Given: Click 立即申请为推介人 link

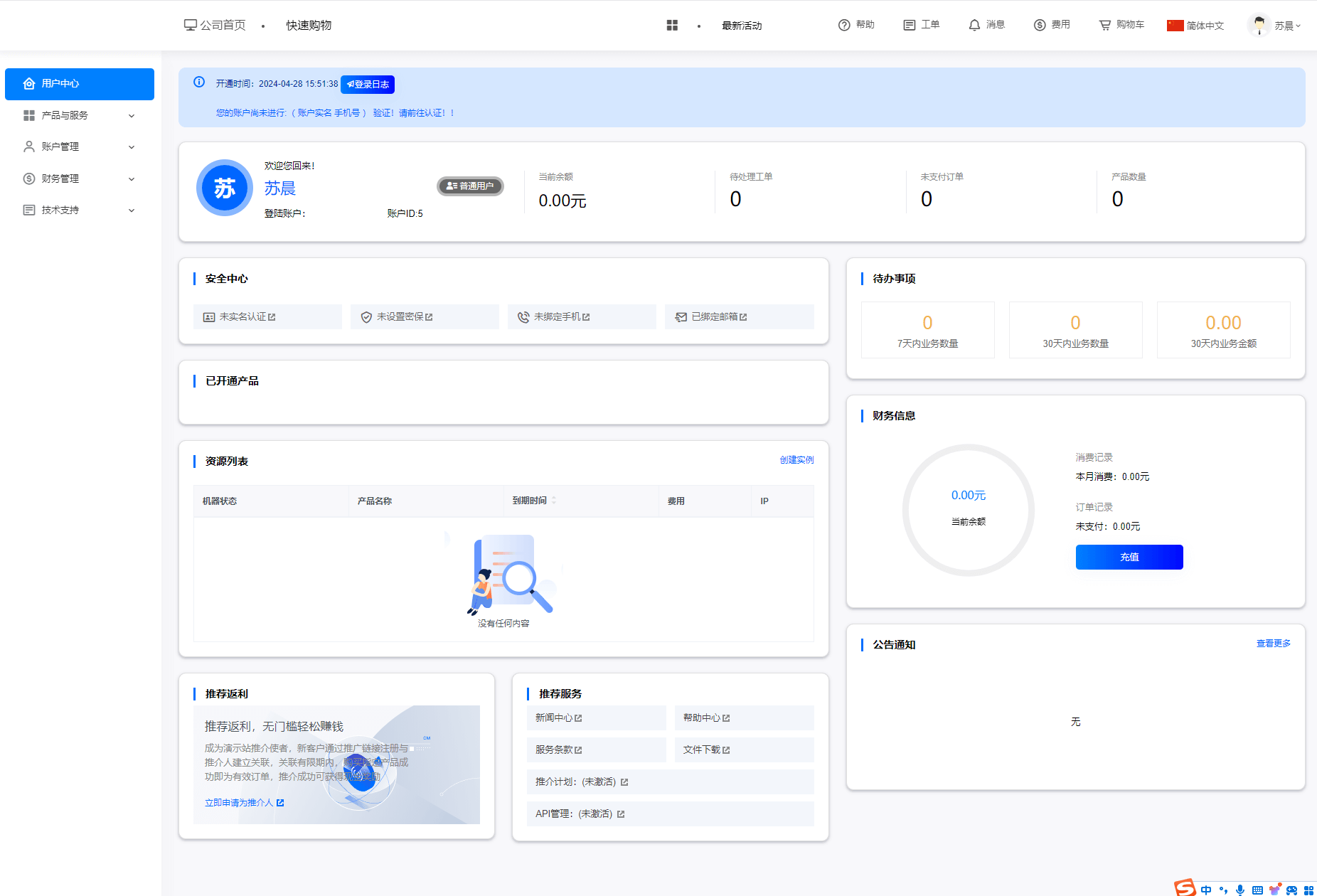Looking at the screenshot, I should pos(244,803).
